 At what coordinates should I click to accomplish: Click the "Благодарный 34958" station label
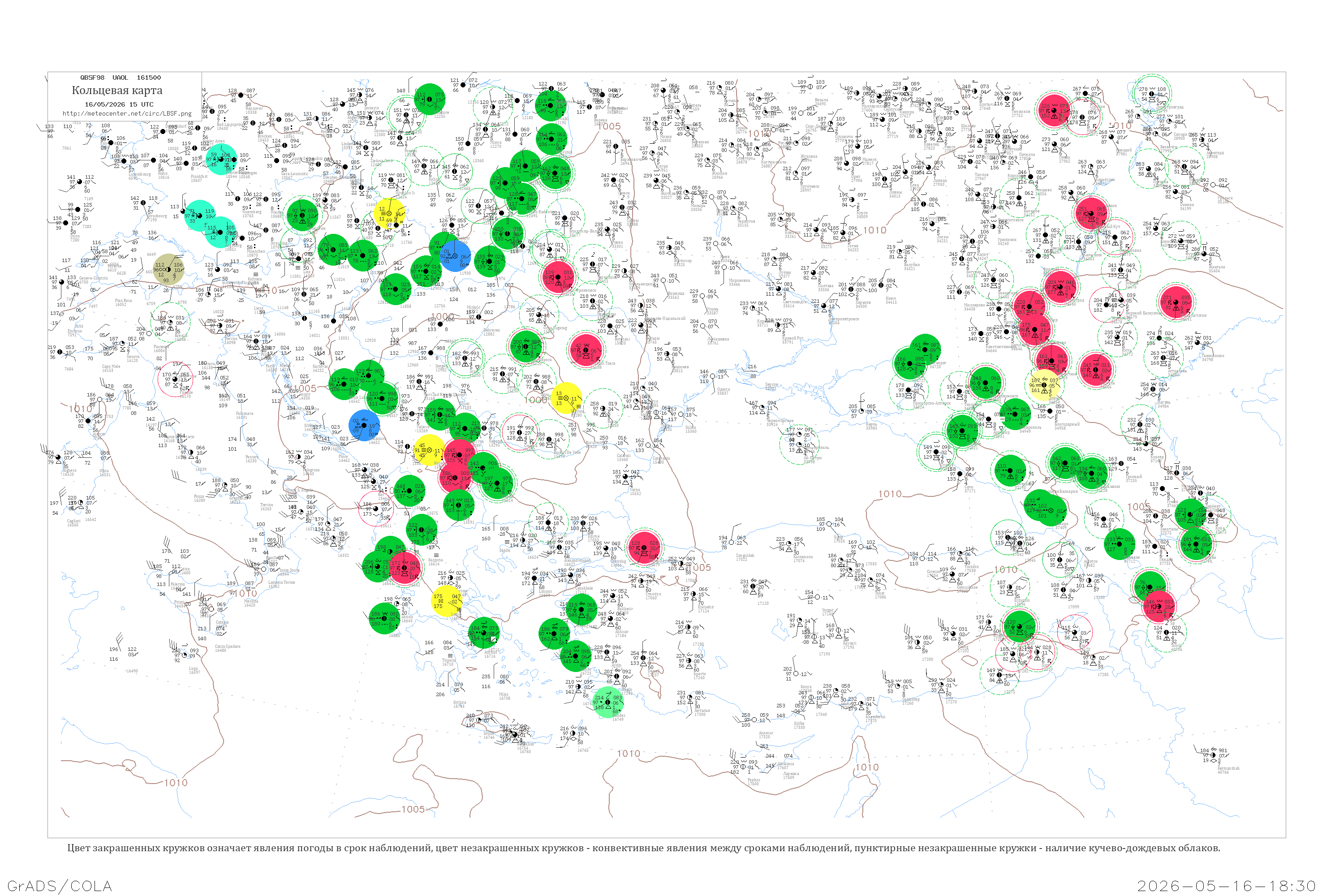tap(1068, 426)
